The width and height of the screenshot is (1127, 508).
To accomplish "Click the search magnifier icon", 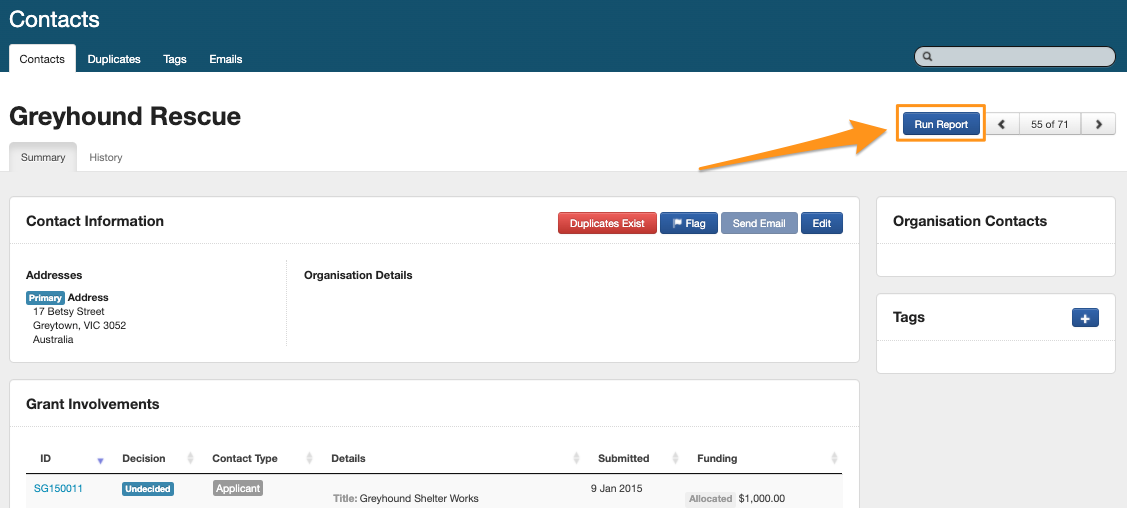I will (928, 57).
